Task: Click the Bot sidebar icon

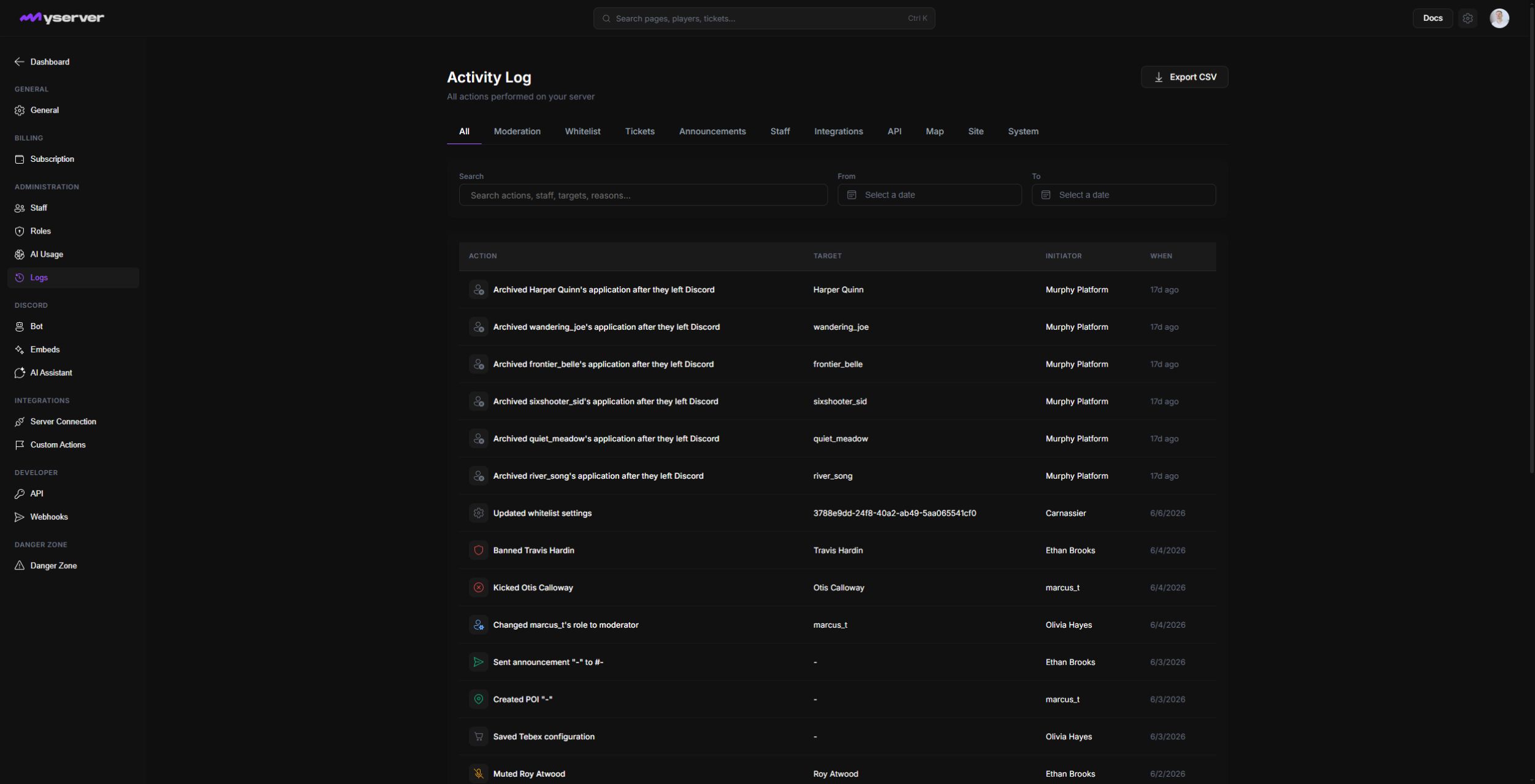Action: [20, 327]
